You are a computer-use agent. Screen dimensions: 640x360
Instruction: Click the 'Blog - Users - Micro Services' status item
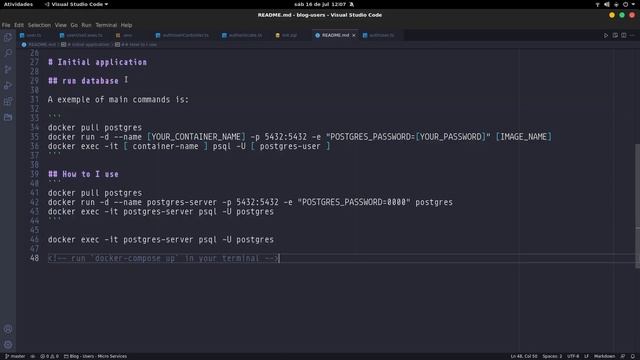pyautogui.click(x=96, y=356)
